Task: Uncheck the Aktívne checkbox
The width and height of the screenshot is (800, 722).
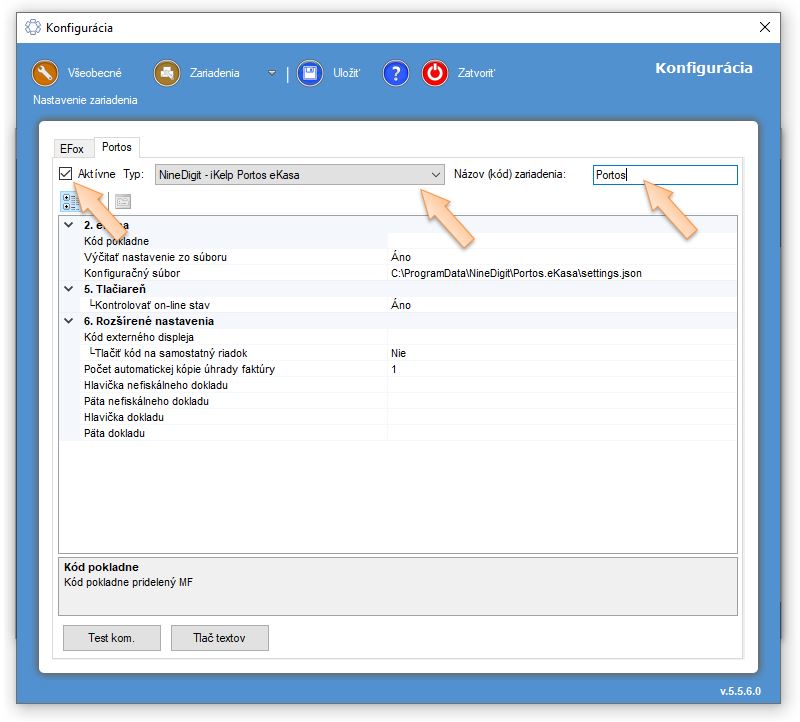Action: tap(66, 174)
